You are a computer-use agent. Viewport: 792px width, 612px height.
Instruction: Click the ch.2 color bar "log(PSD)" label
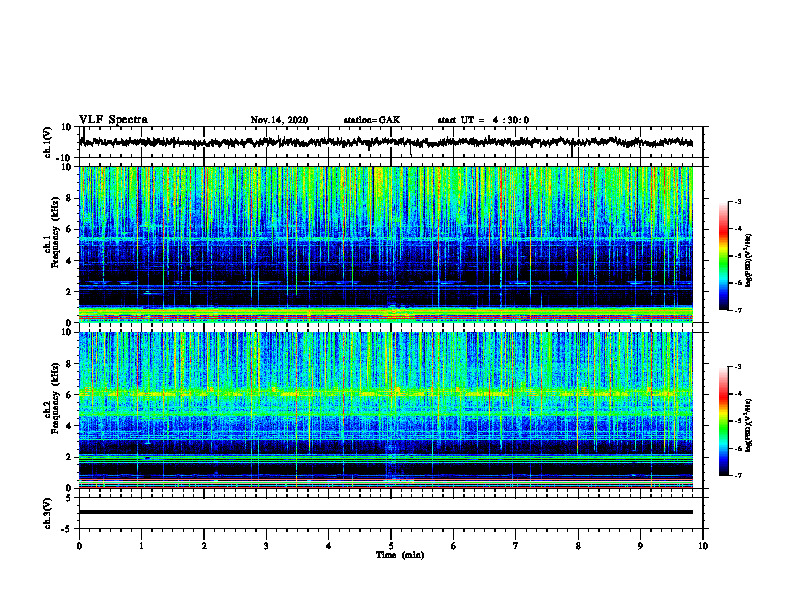point(748,425)
